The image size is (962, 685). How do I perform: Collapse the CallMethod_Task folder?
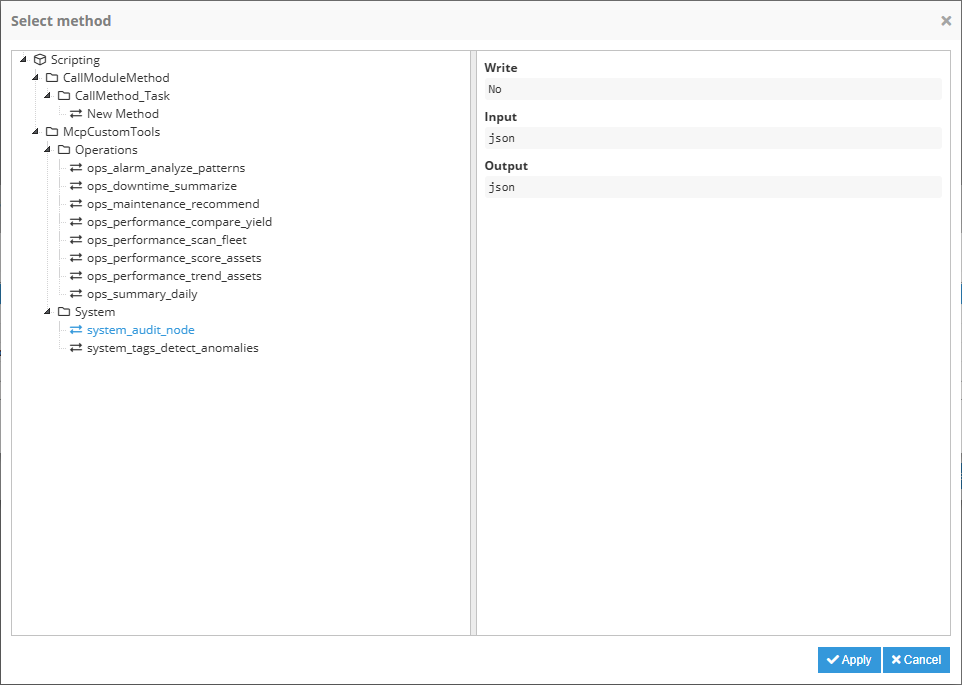point(47,96)
